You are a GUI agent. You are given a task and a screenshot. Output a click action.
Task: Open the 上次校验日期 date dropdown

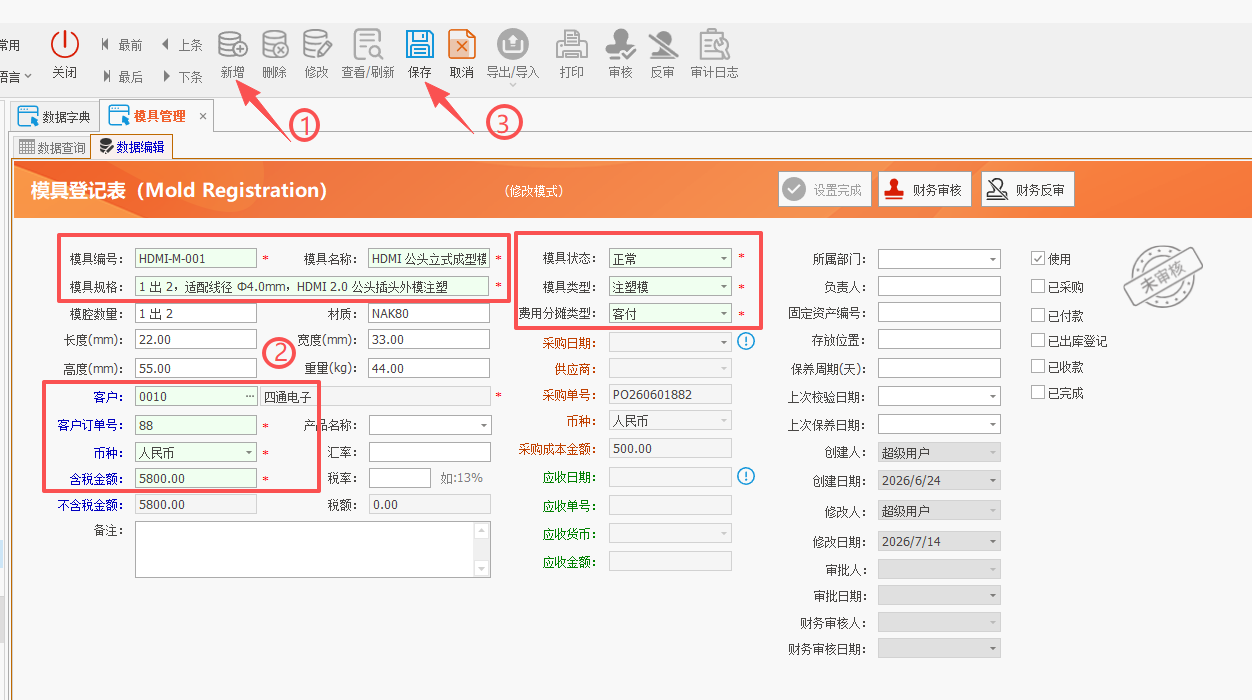tap(992, 396)
